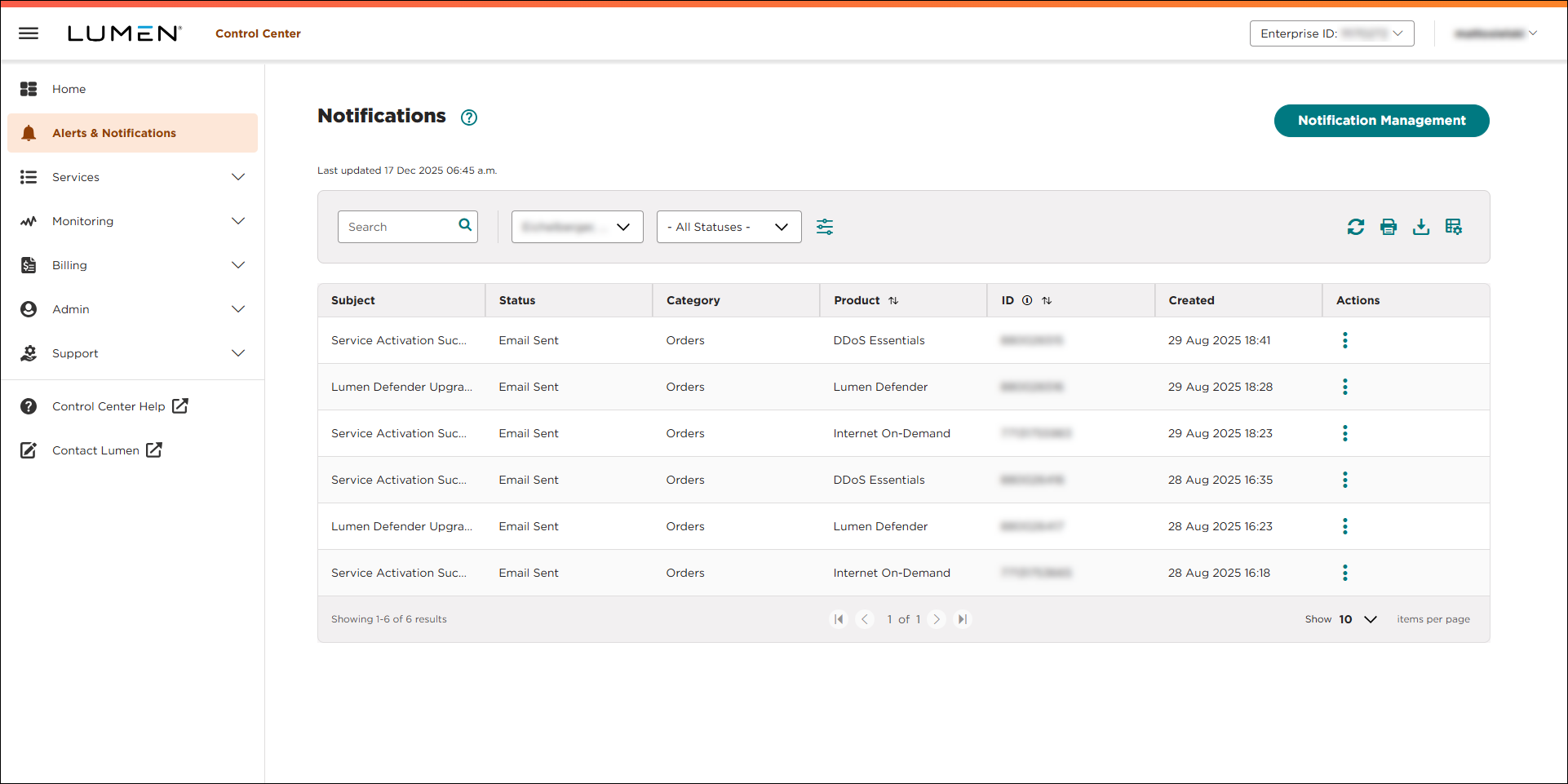Viewport: 1568px width, 784px height.
Task: Navigate to Home in the sidebar
Action: 69,89
